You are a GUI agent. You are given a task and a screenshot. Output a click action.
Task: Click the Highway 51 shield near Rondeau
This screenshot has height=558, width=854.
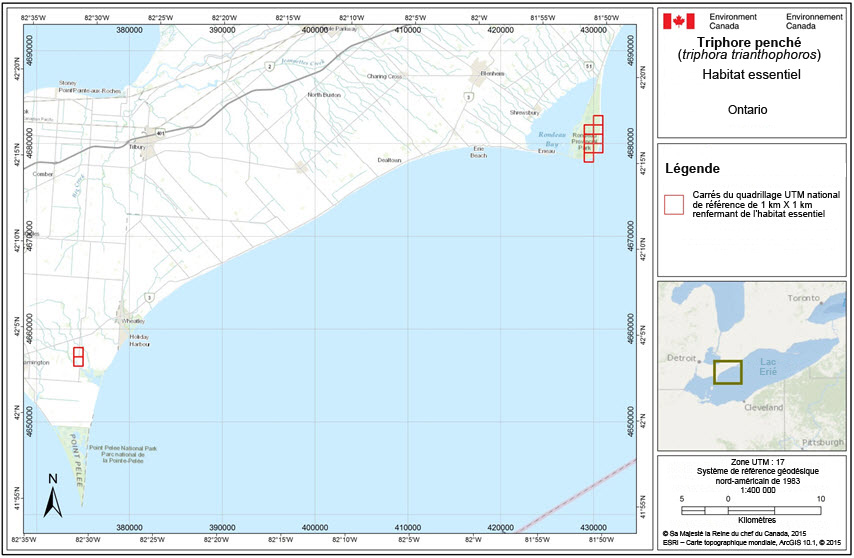tap(589, 66)
